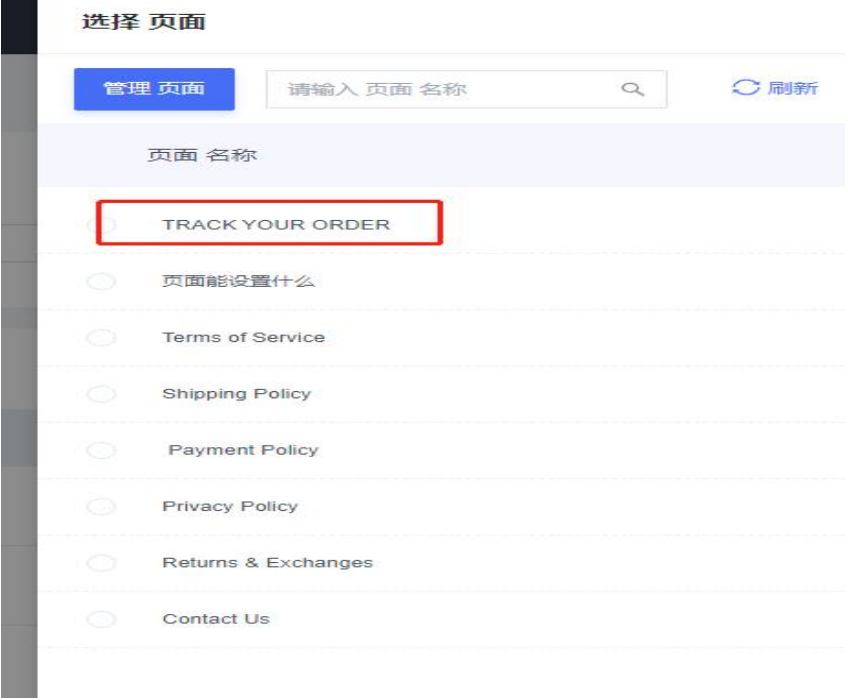Choose the Privacy Policy radio button

102,507
